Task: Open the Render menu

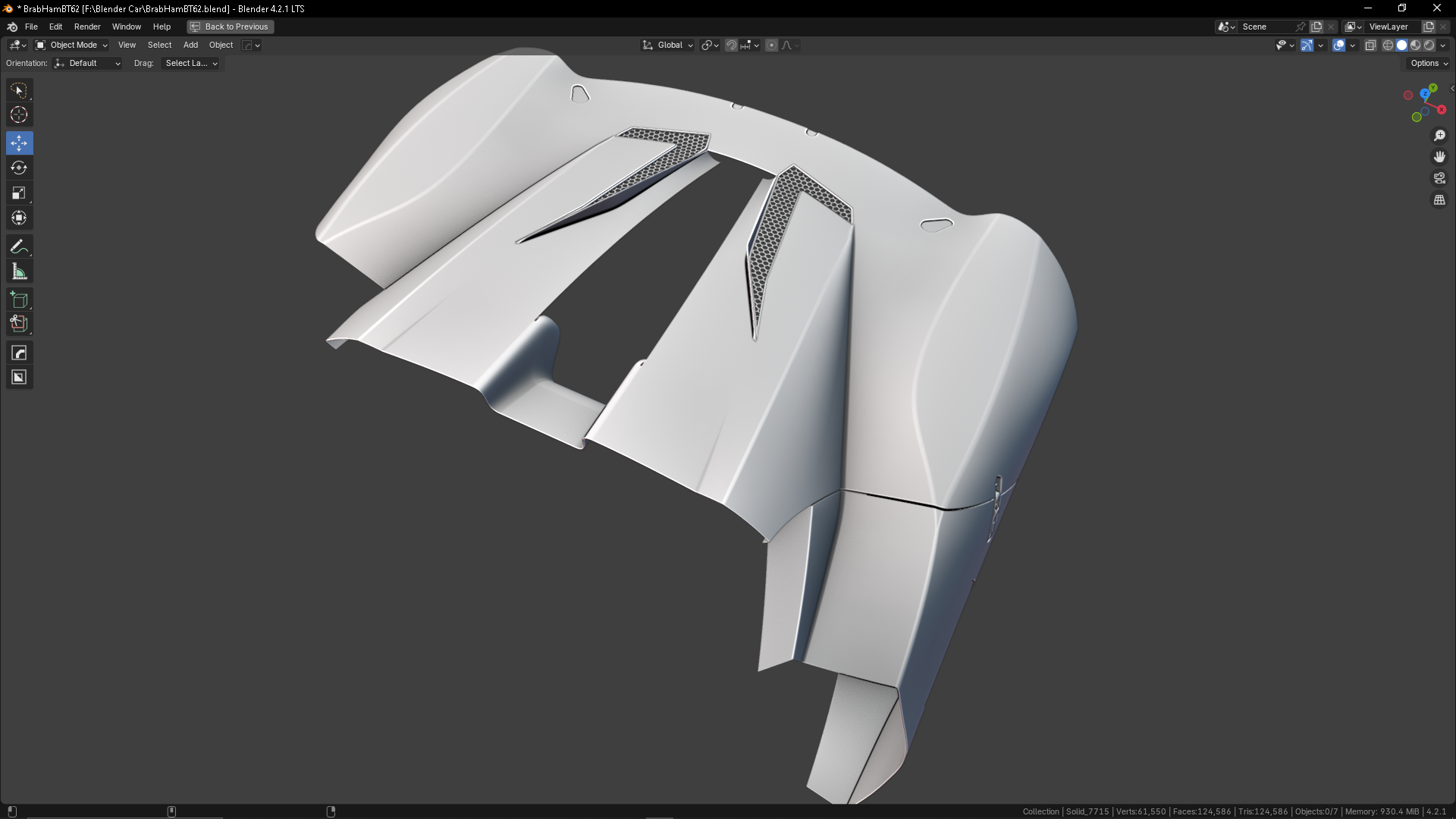Action: (87, 27)
